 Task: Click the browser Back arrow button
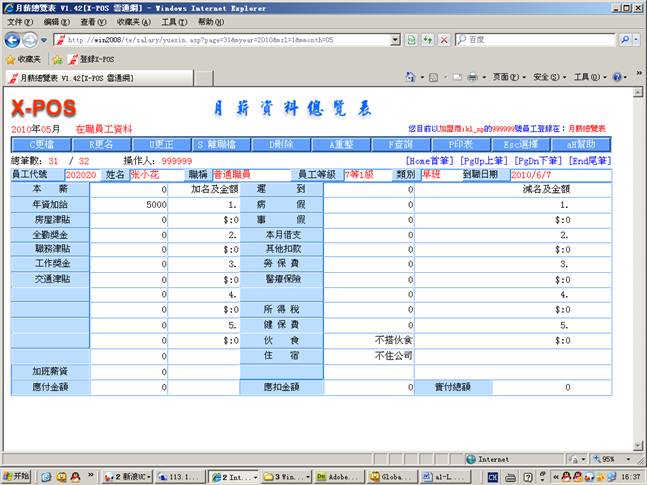click(x=13, y=40)
